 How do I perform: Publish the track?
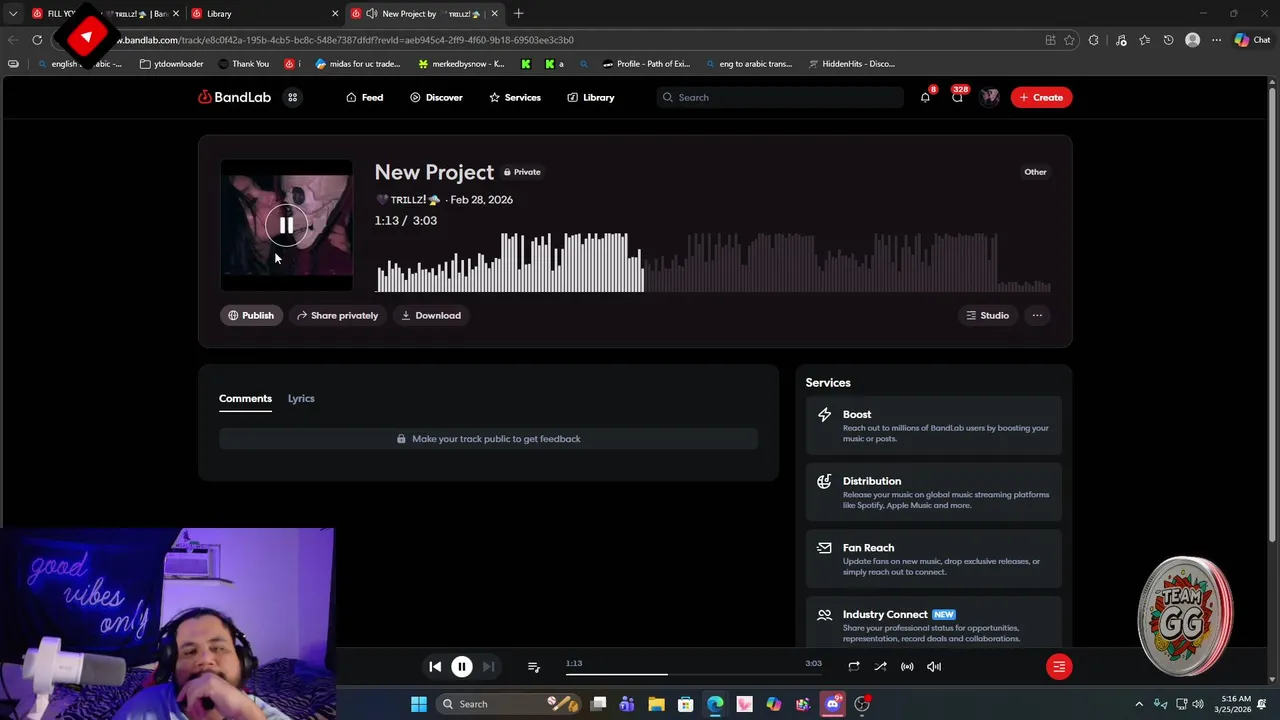pos(251,315)
